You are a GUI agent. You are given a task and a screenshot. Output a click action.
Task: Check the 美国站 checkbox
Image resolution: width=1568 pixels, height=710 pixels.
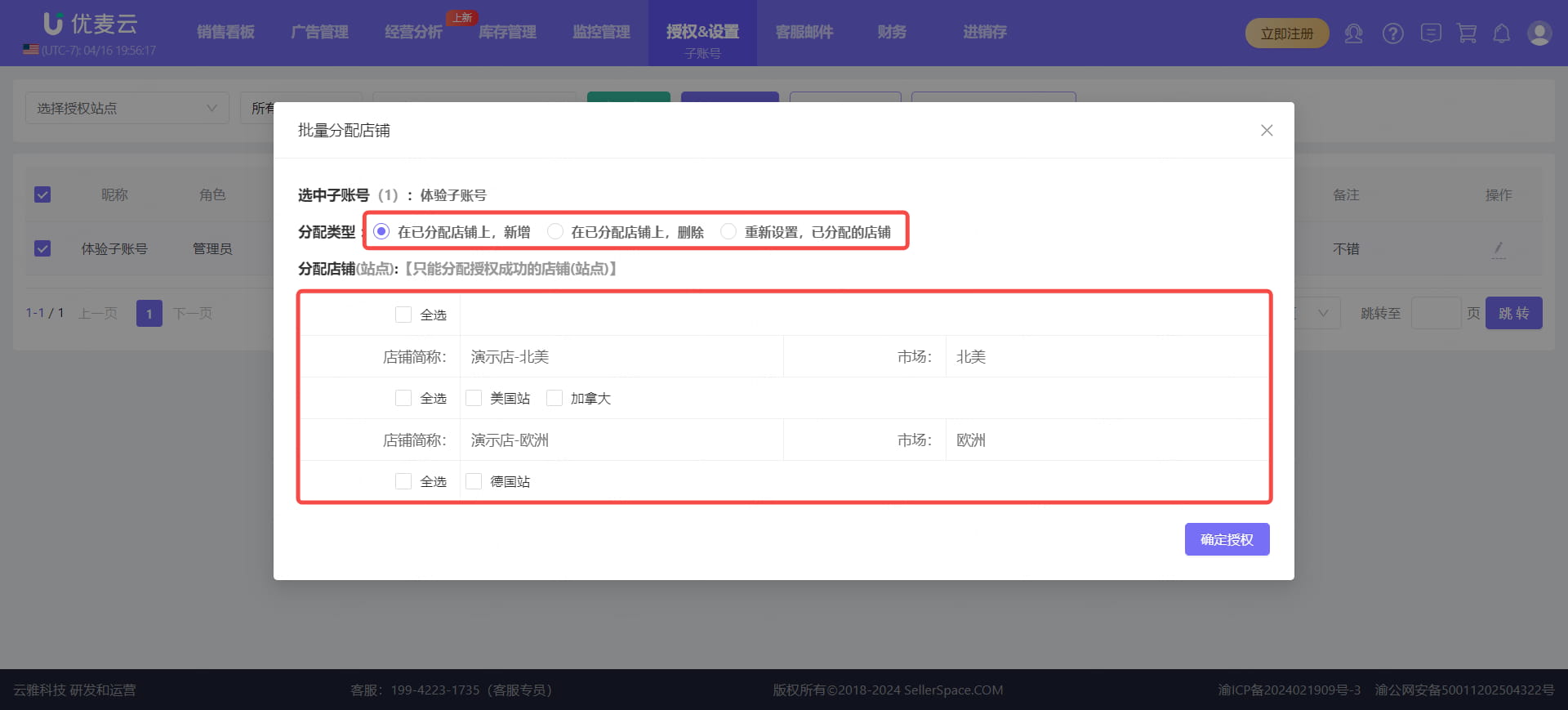(474, 399)
